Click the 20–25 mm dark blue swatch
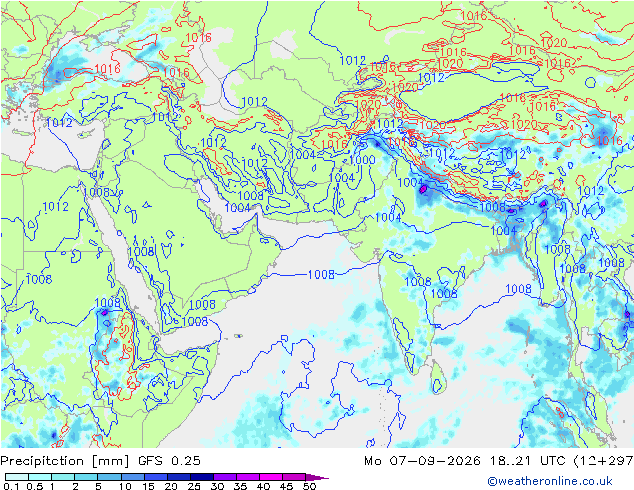The height and width of the screenshot is (490, 634). coord(178,477)
